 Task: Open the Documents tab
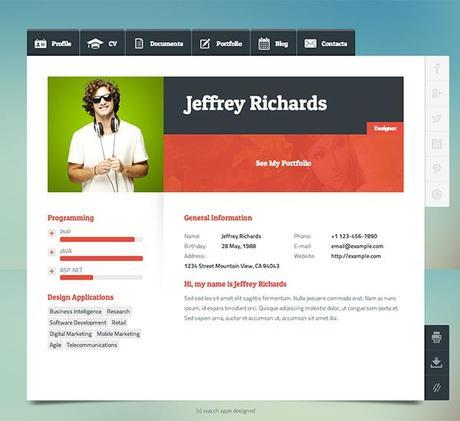(158, 43)
